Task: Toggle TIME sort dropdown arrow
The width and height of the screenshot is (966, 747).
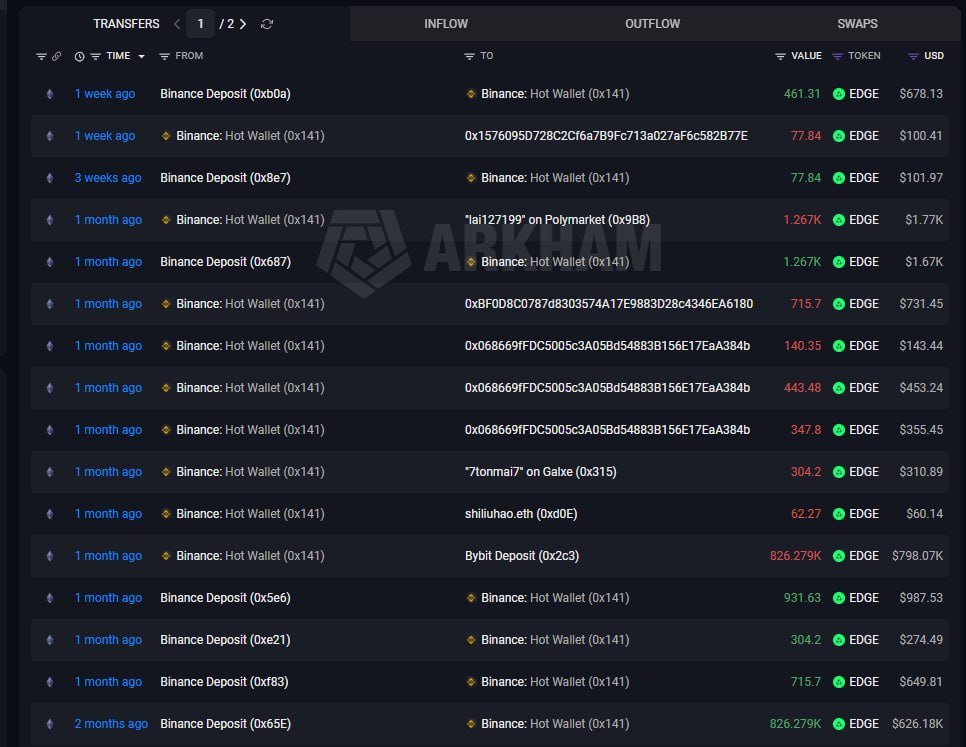Action: pyautogui.click(x=142, y=57)
